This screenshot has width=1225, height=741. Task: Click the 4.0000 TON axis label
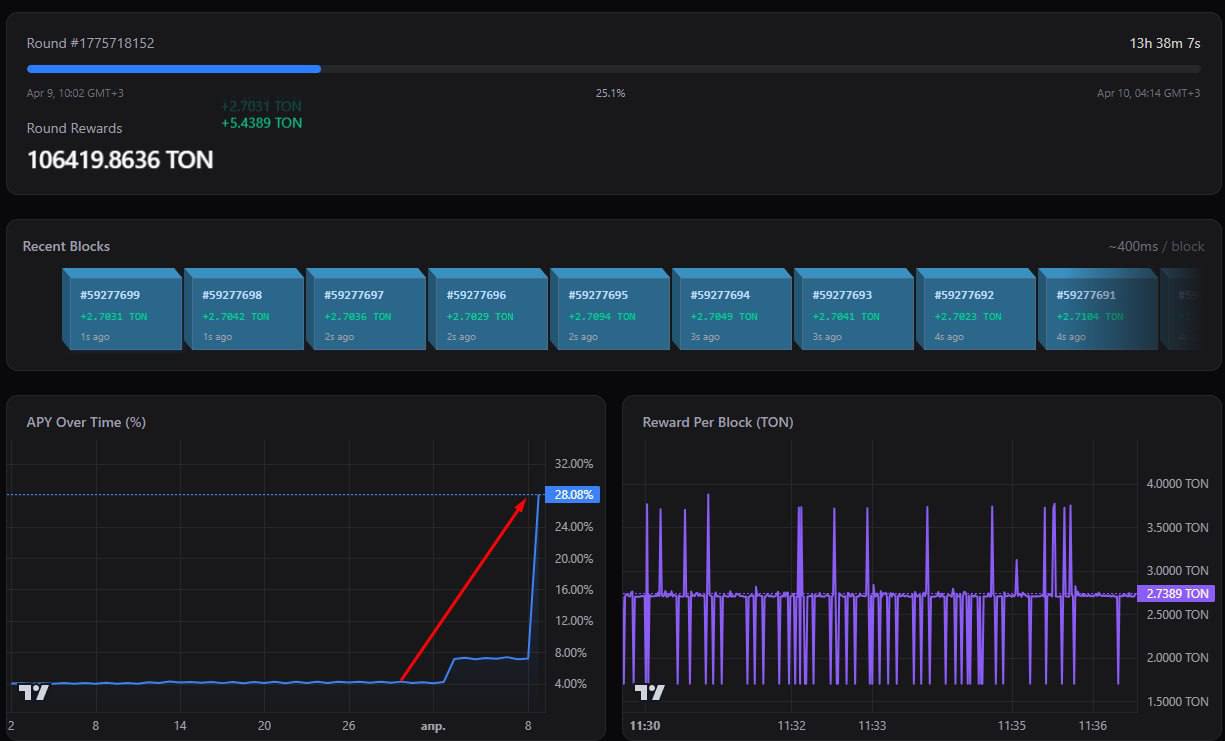pyautogui.click(x=1177, y=484)
